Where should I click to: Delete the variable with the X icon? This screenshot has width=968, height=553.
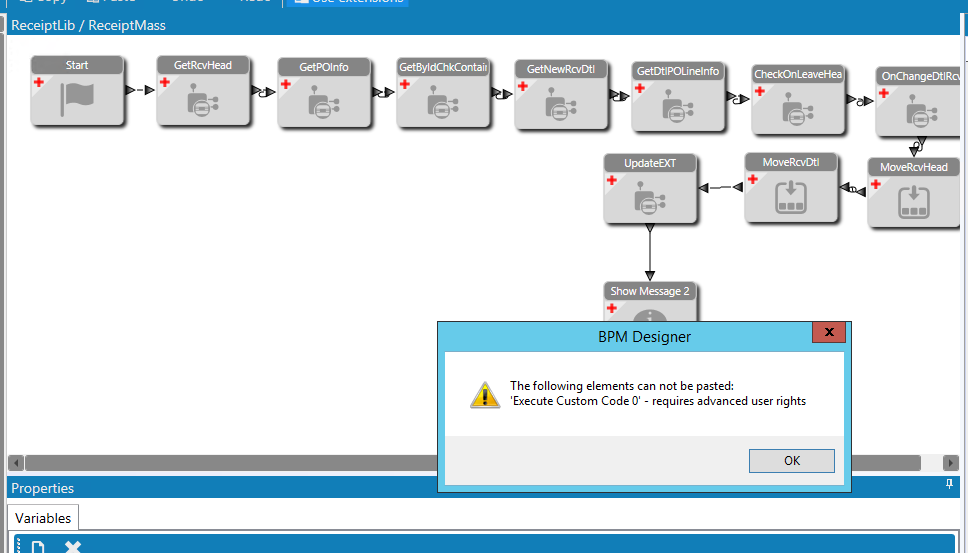click(73, 547)
